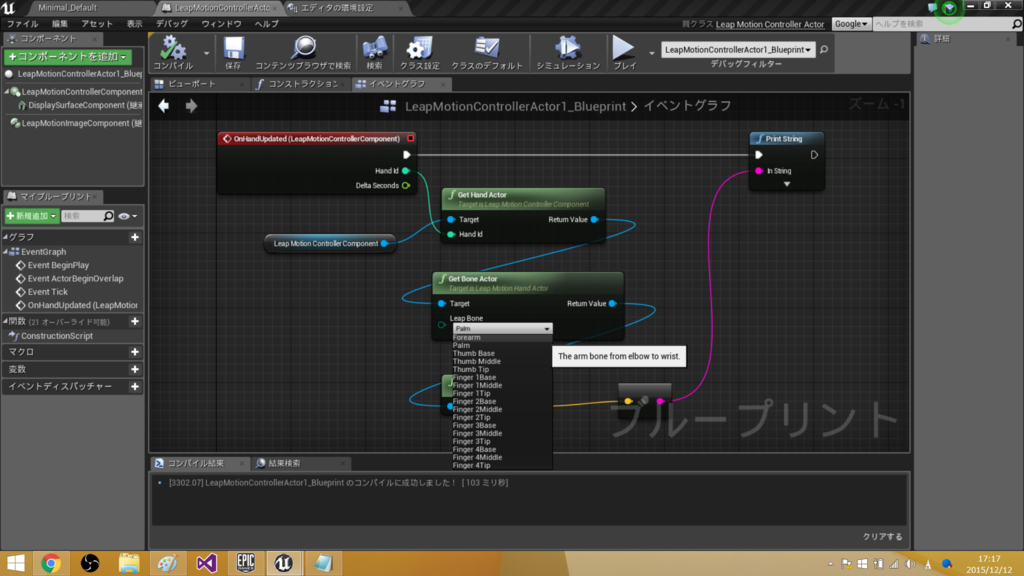The height and width of the screenshot is (576, 1024).
Task: Click the Leap Bone Palm combo box
Action: coord(502,328)
